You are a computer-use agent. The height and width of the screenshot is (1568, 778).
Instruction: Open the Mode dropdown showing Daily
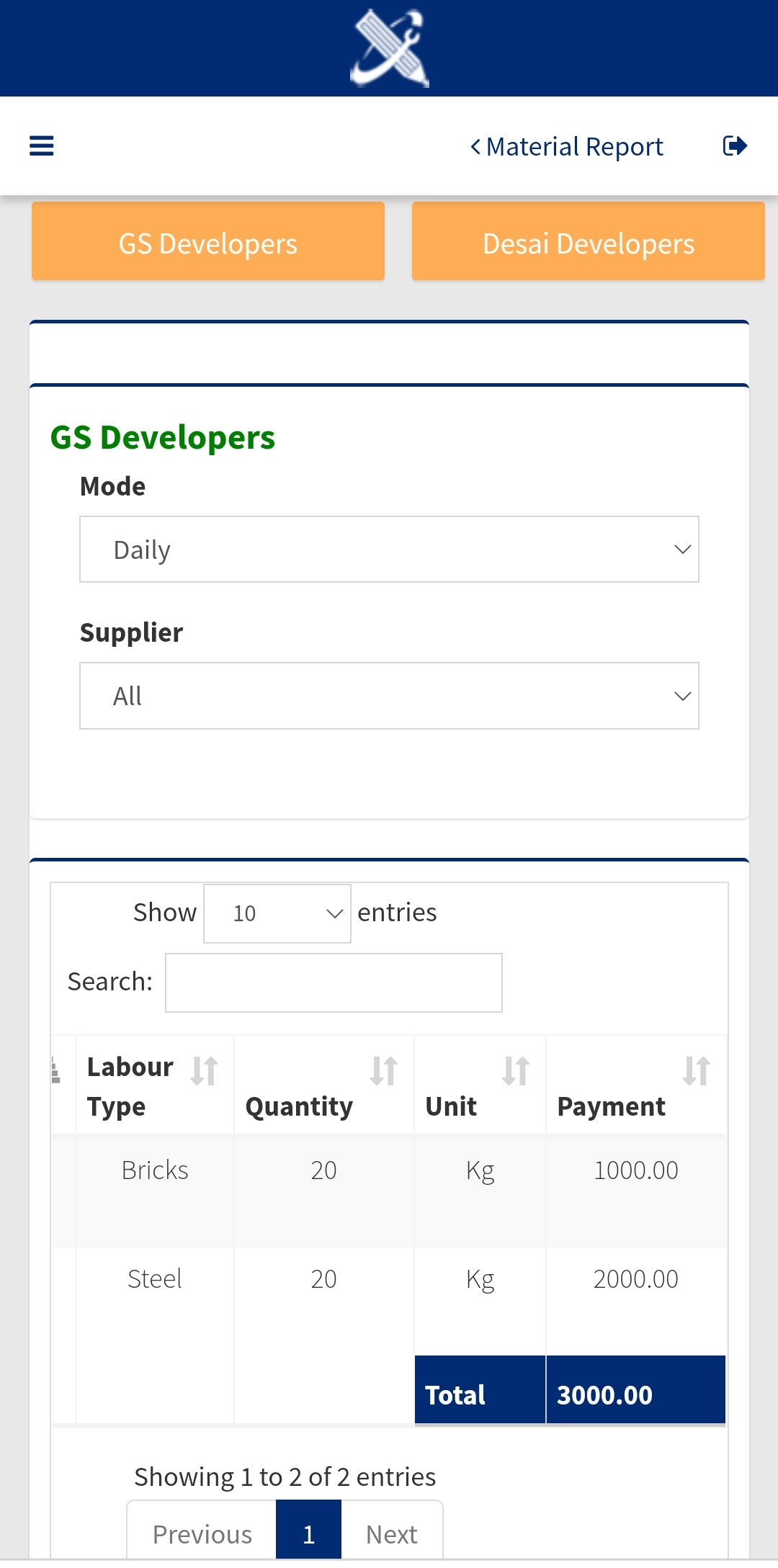(389, 550)
